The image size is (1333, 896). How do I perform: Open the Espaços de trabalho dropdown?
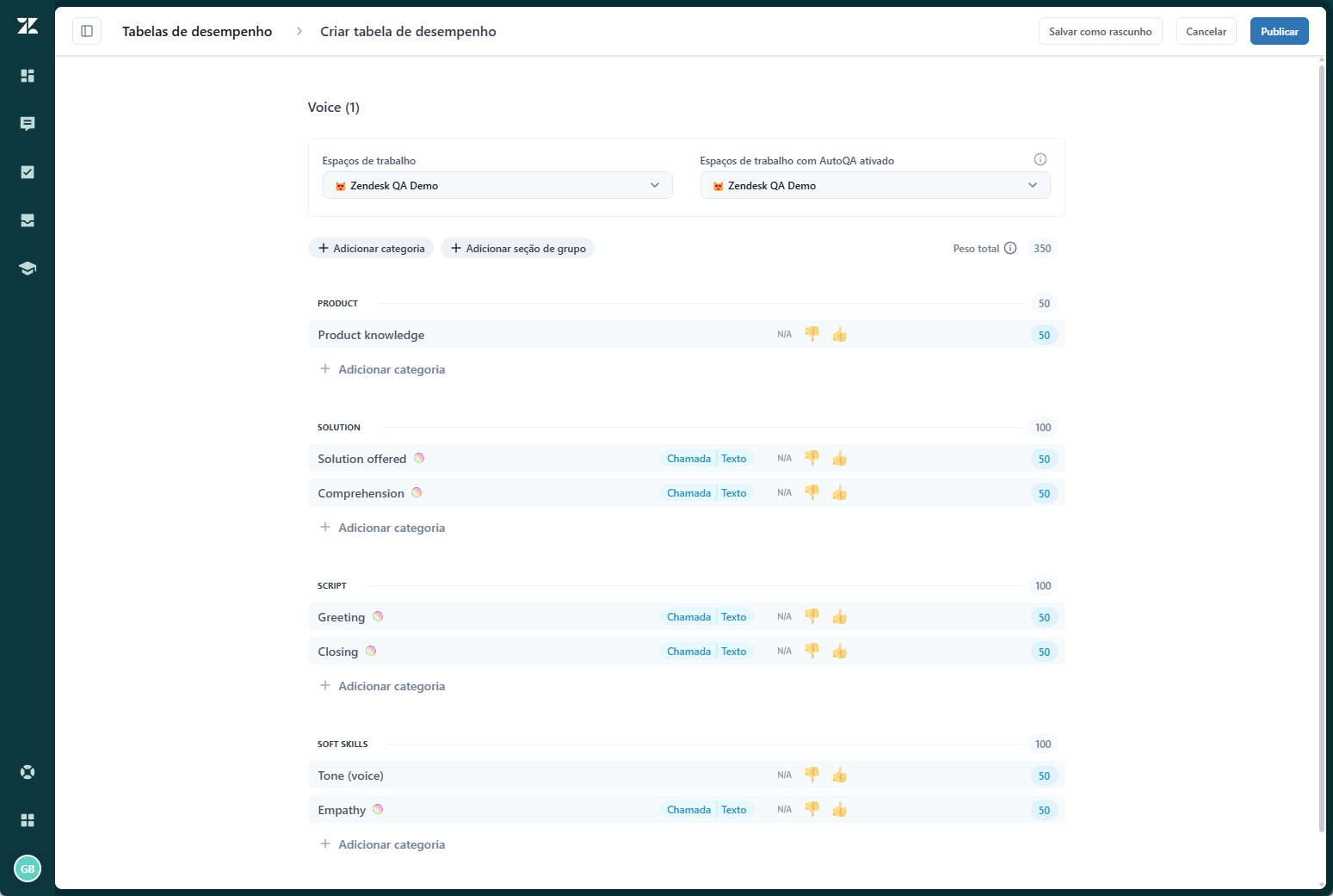click(x=497, y=185)
